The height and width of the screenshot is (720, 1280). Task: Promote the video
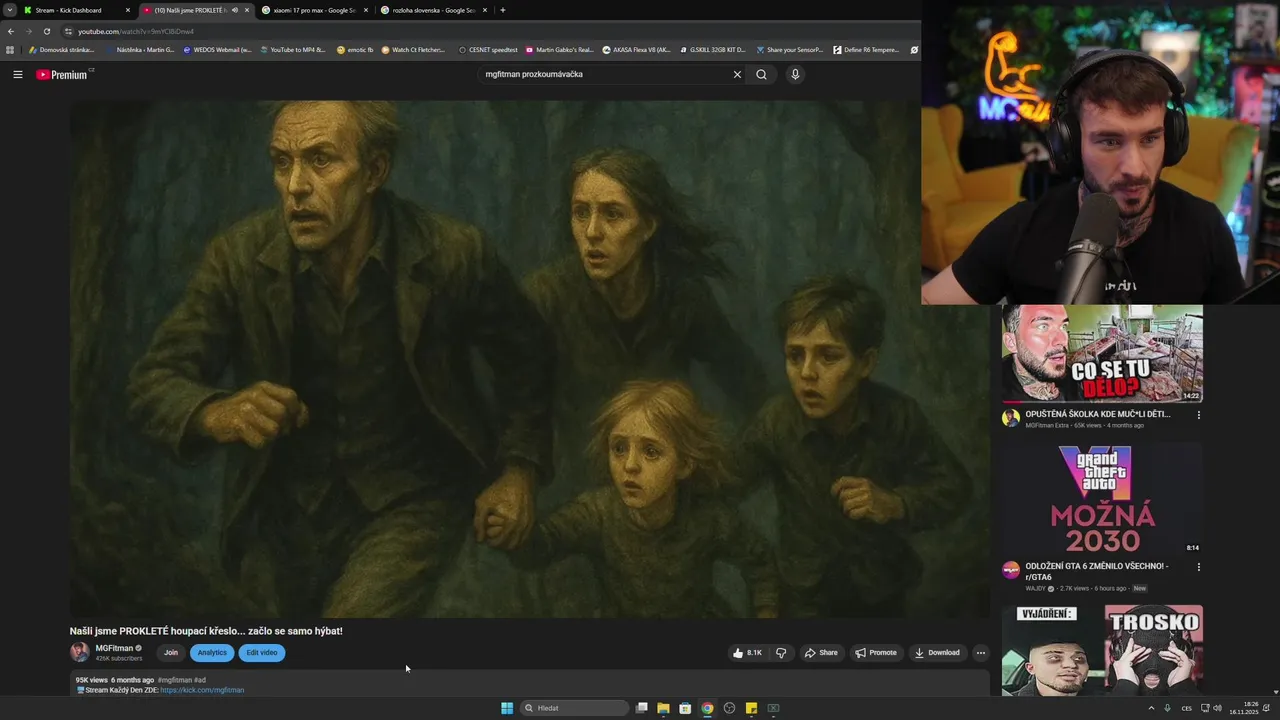(876, 653)
